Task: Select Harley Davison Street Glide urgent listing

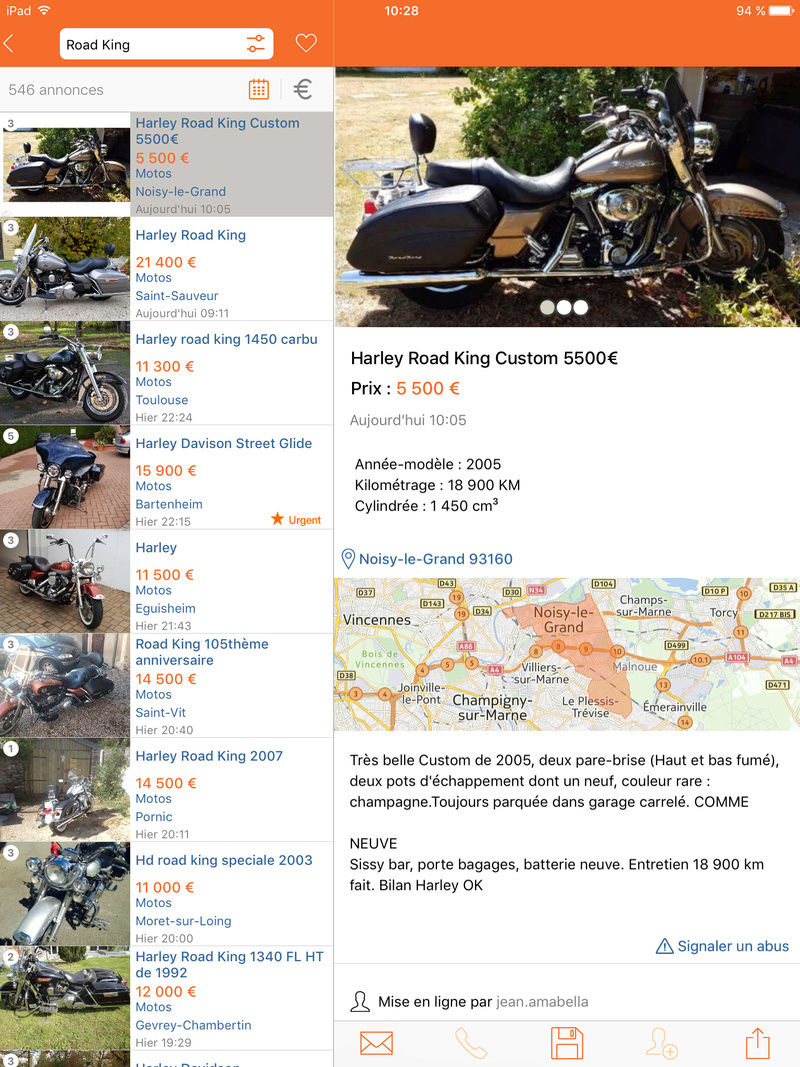Action: click(167, 477)
